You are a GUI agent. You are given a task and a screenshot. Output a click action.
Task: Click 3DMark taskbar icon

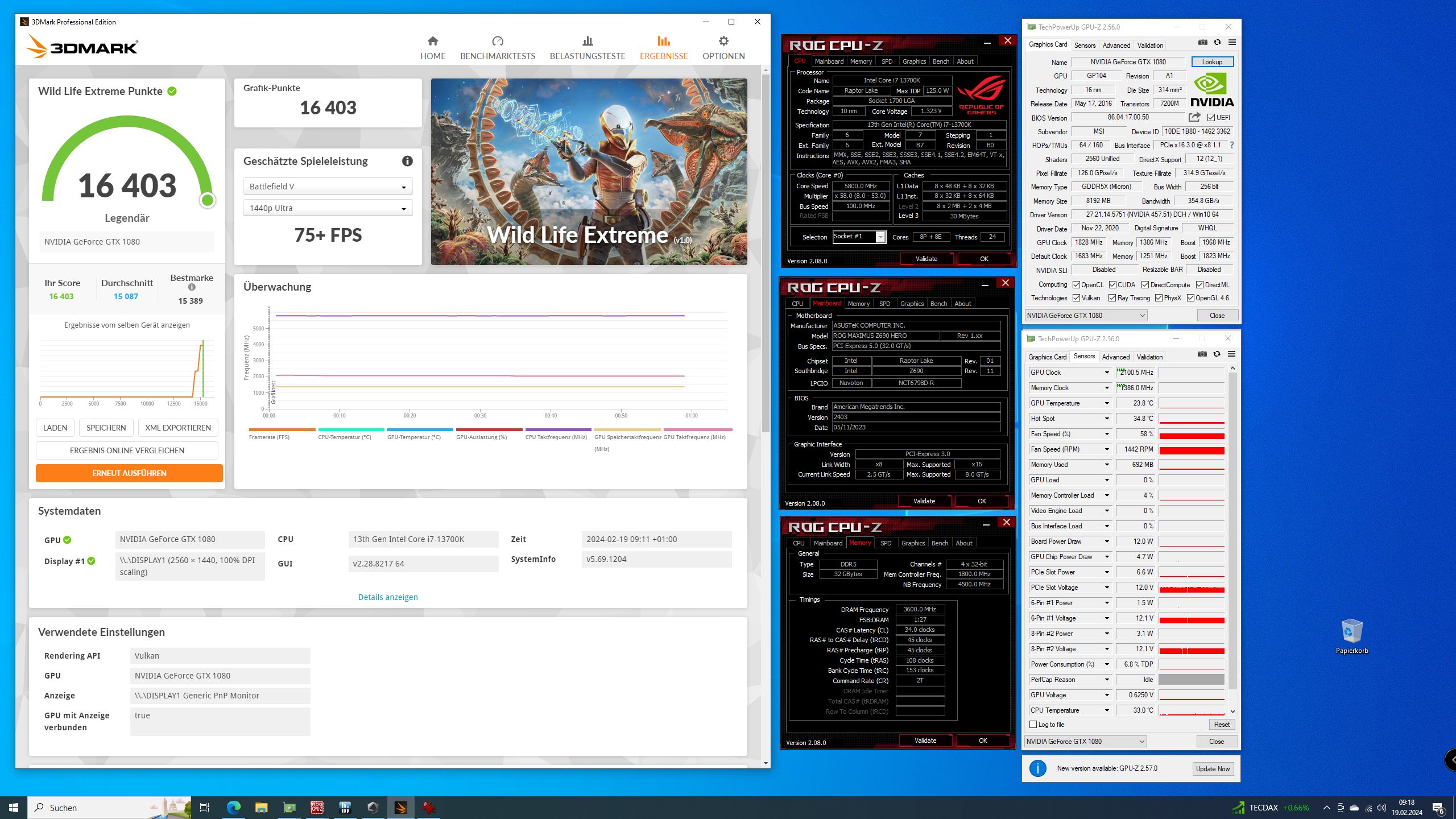401,807
